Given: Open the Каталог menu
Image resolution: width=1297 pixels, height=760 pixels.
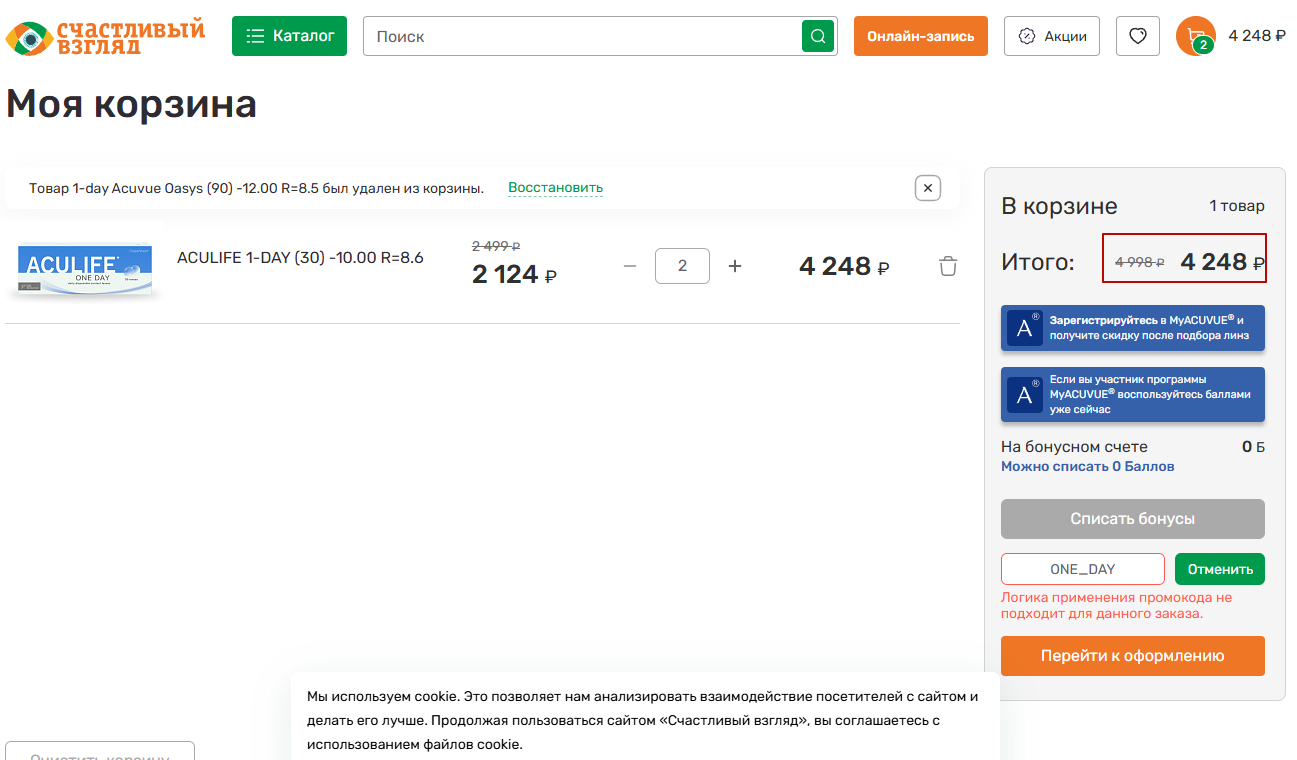Looking at the screenshot, I should pyautogui.click(x=290, y=36).
